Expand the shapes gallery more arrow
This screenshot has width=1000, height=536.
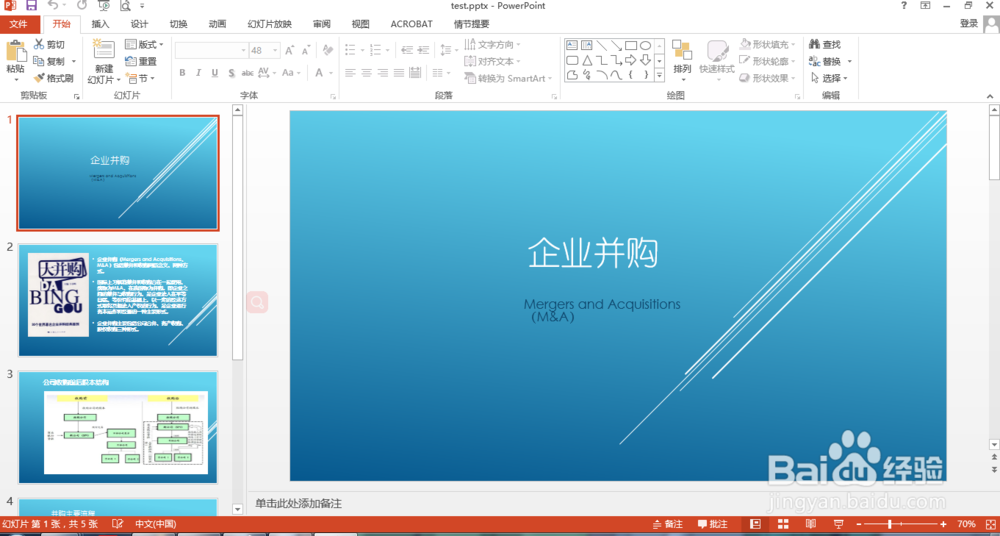click(x=659, y=75)
